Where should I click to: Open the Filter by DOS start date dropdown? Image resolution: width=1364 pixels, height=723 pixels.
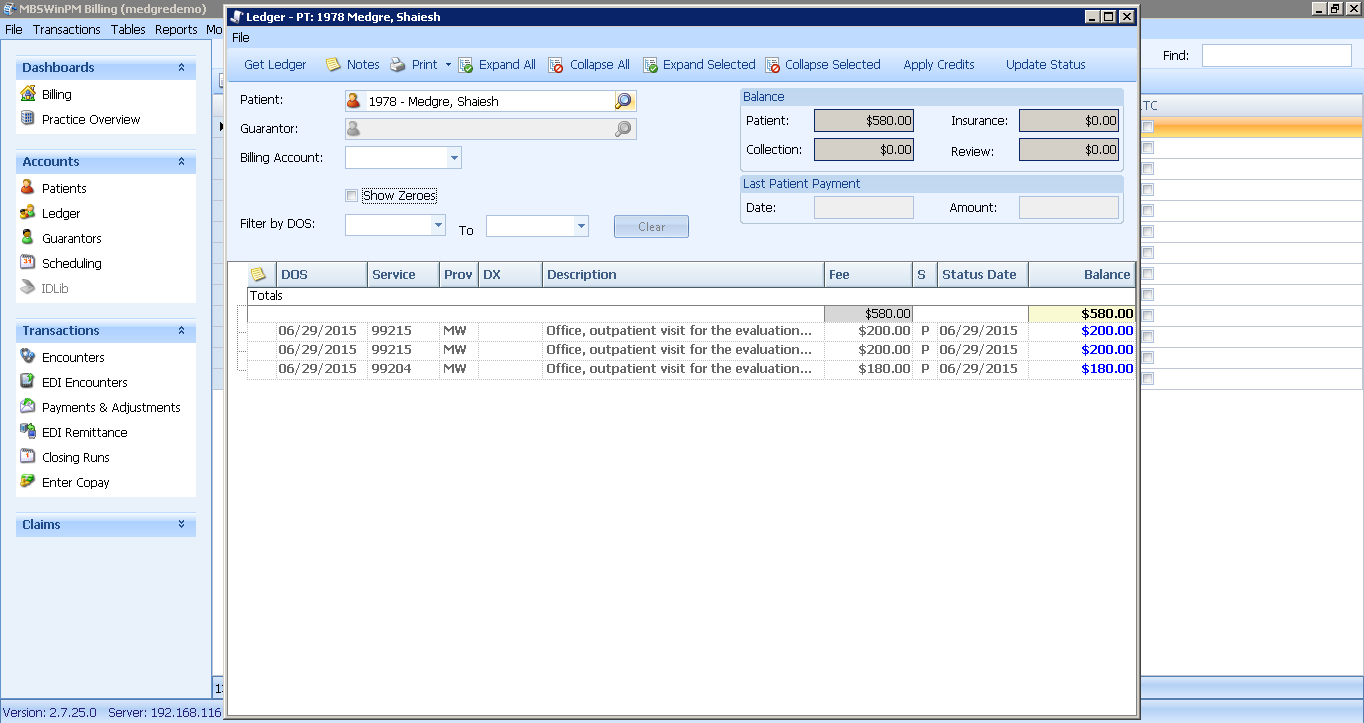438,226
